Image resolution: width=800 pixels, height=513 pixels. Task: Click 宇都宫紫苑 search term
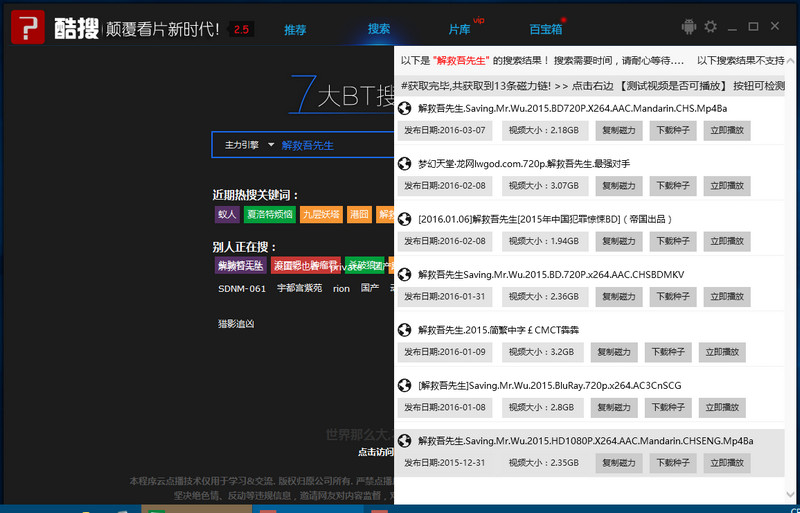pyautogui.click(x=299, y=288)
